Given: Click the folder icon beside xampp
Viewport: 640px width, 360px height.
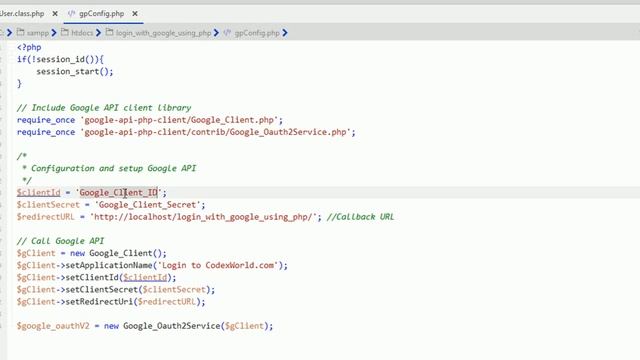Looking at the screenshot, I should pos(20,32).
